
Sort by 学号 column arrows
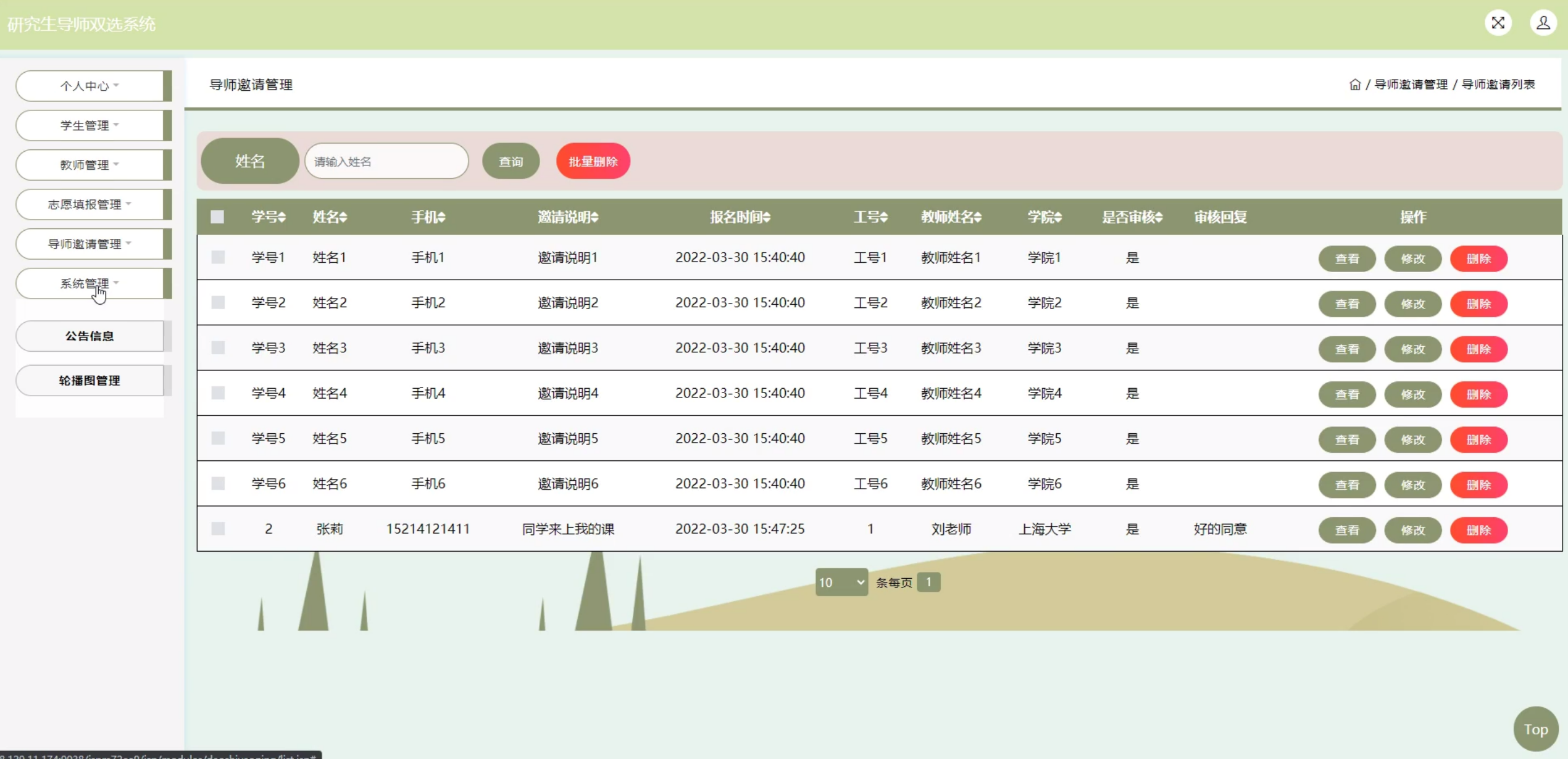282,217
